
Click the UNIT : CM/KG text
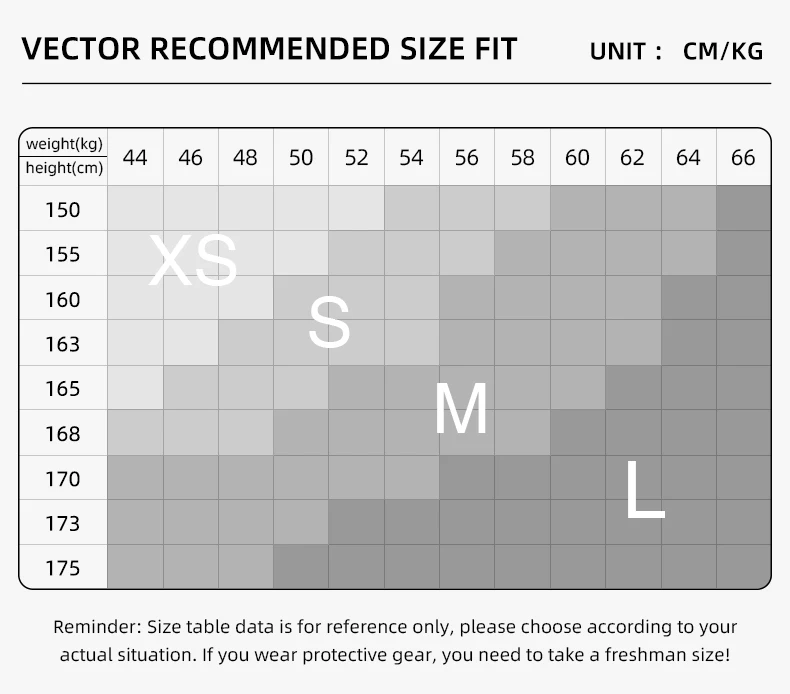click(x=676, y=51)
